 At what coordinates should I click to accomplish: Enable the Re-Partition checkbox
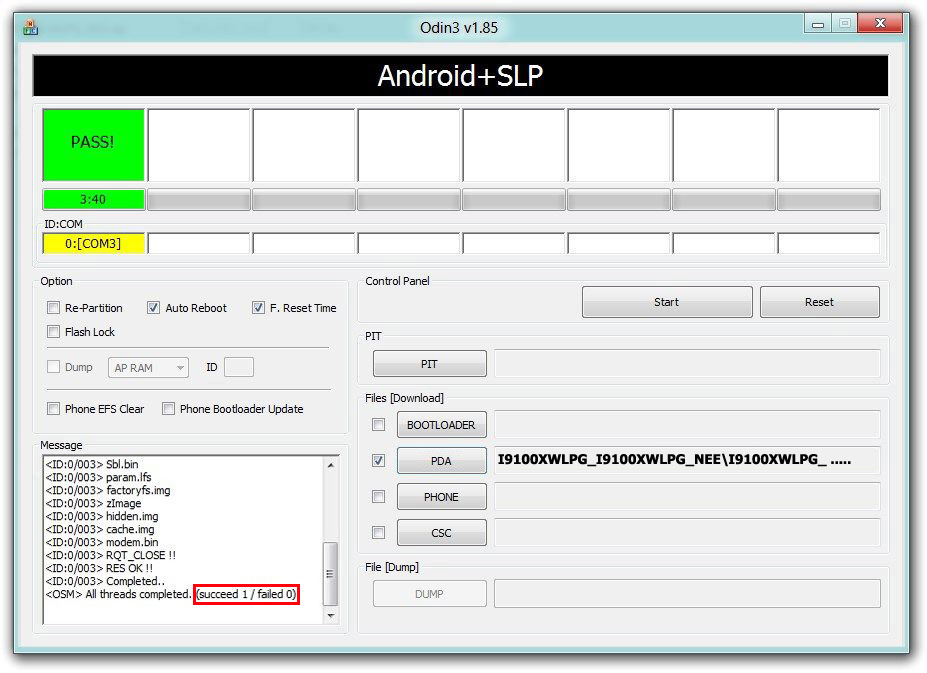point(54,308)
